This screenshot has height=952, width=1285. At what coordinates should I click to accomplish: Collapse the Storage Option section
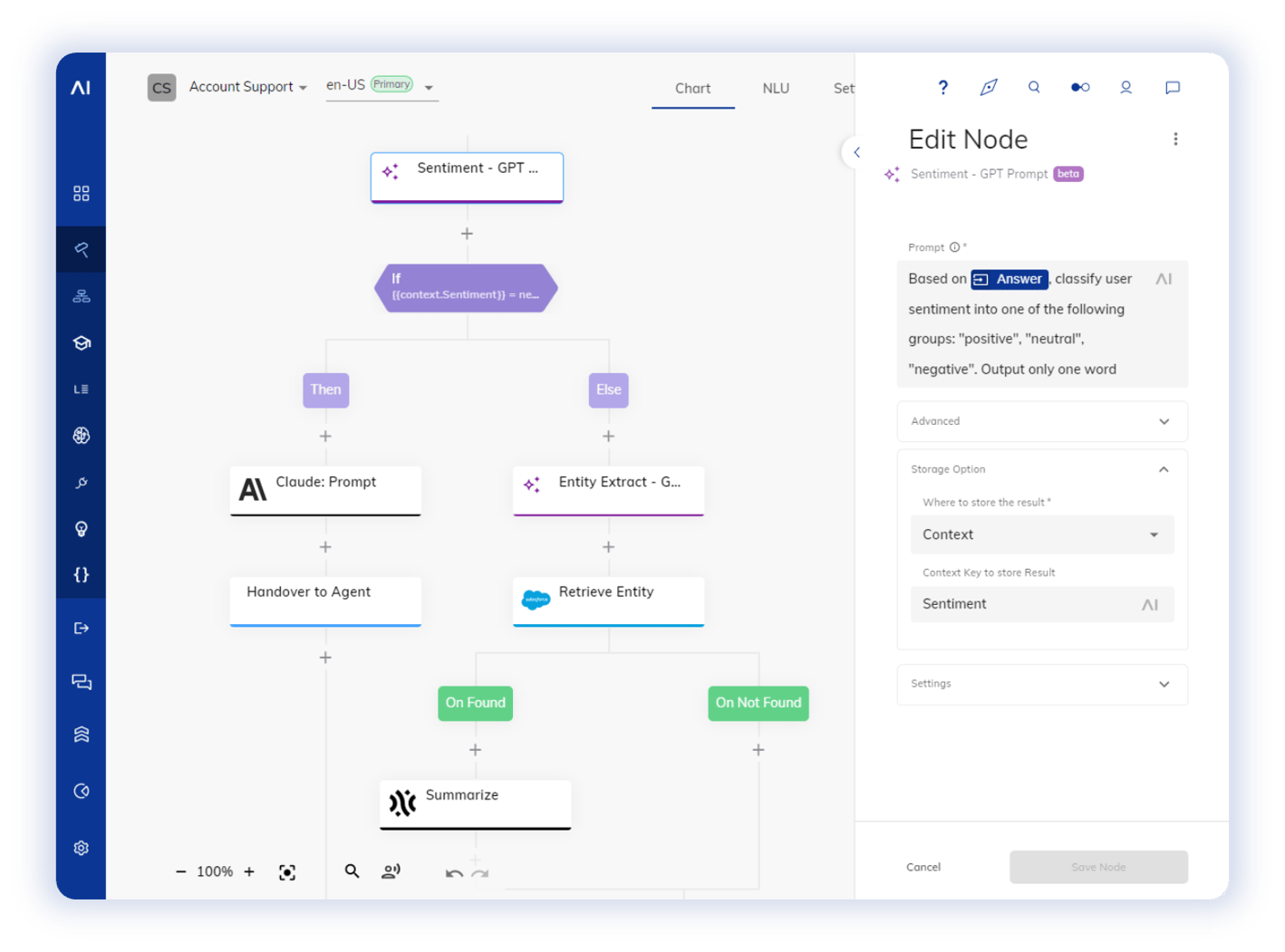pos(1164,469)
